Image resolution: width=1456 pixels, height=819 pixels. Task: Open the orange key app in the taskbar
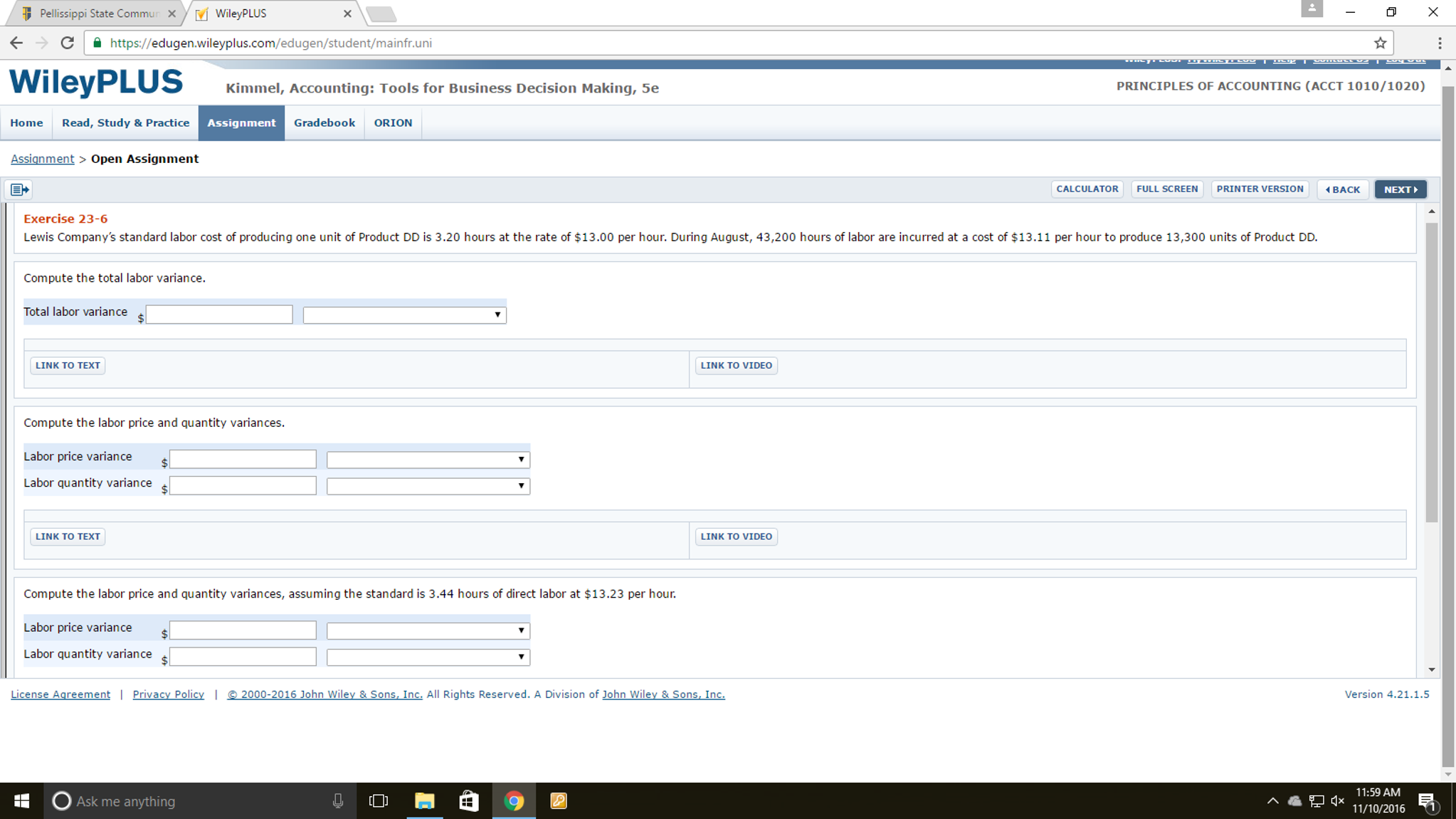tap(559, 801)
